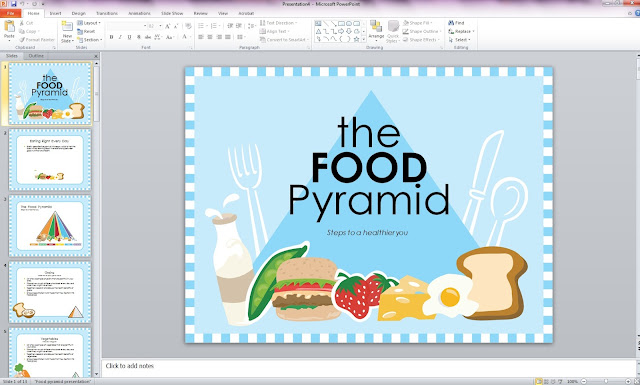Click the Center text alignment icon
This screenshot has width=640, height=385.
tap(210, 37)
